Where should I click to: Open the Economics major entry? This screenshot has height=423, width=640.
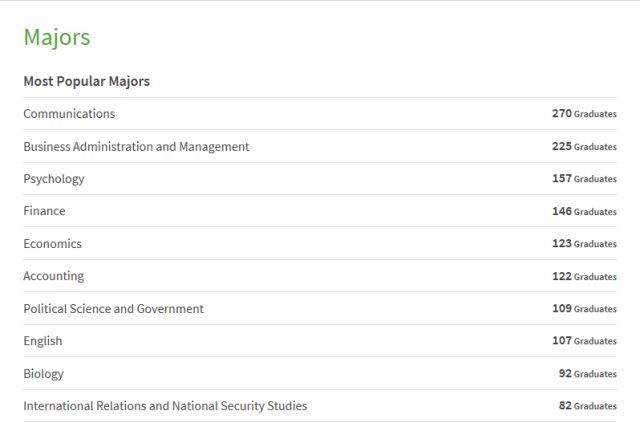(x=52, y=244)
